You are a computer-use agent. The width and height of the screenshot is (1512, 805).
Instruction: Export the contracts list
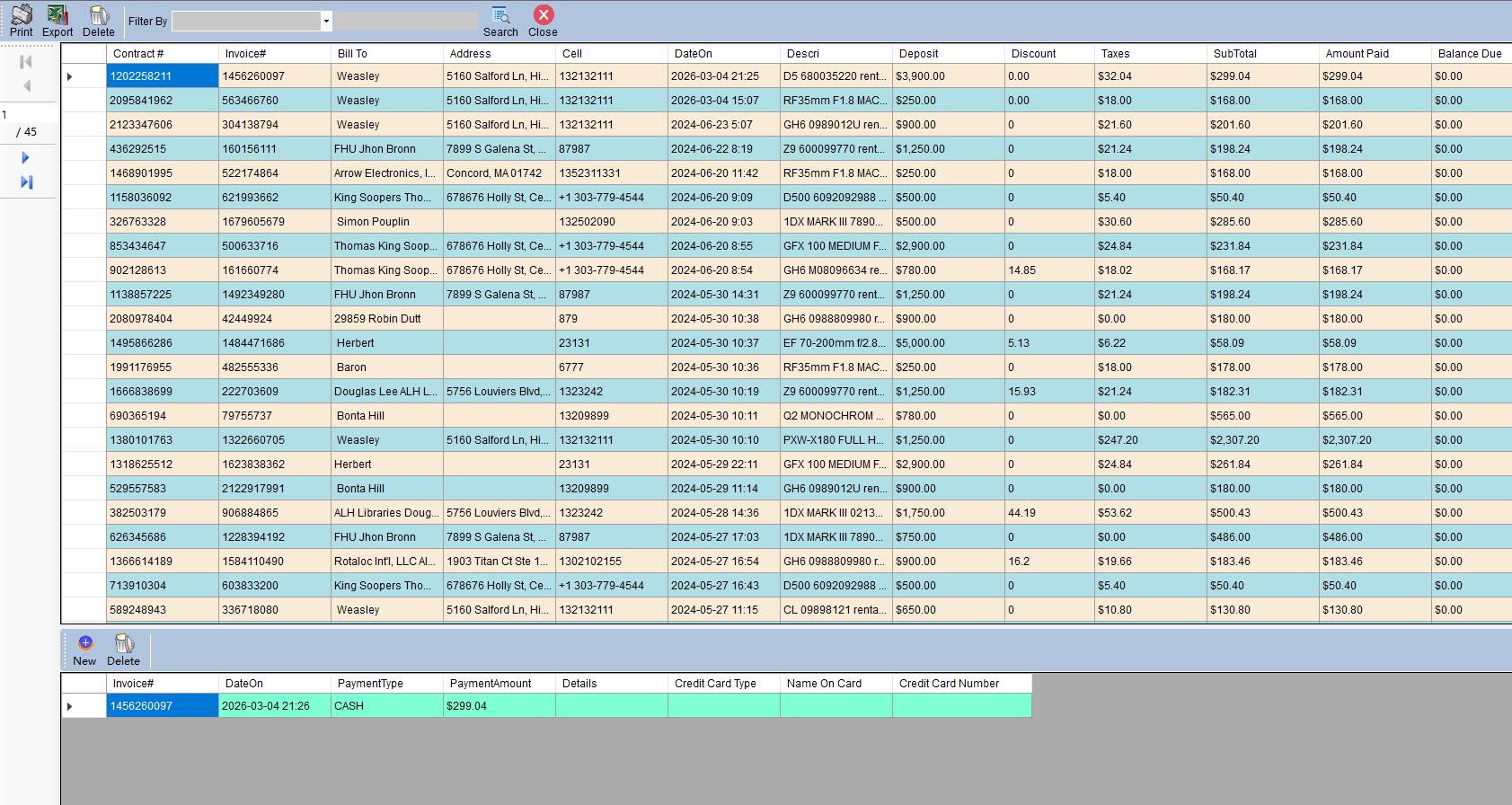click(x=57, y=21)
